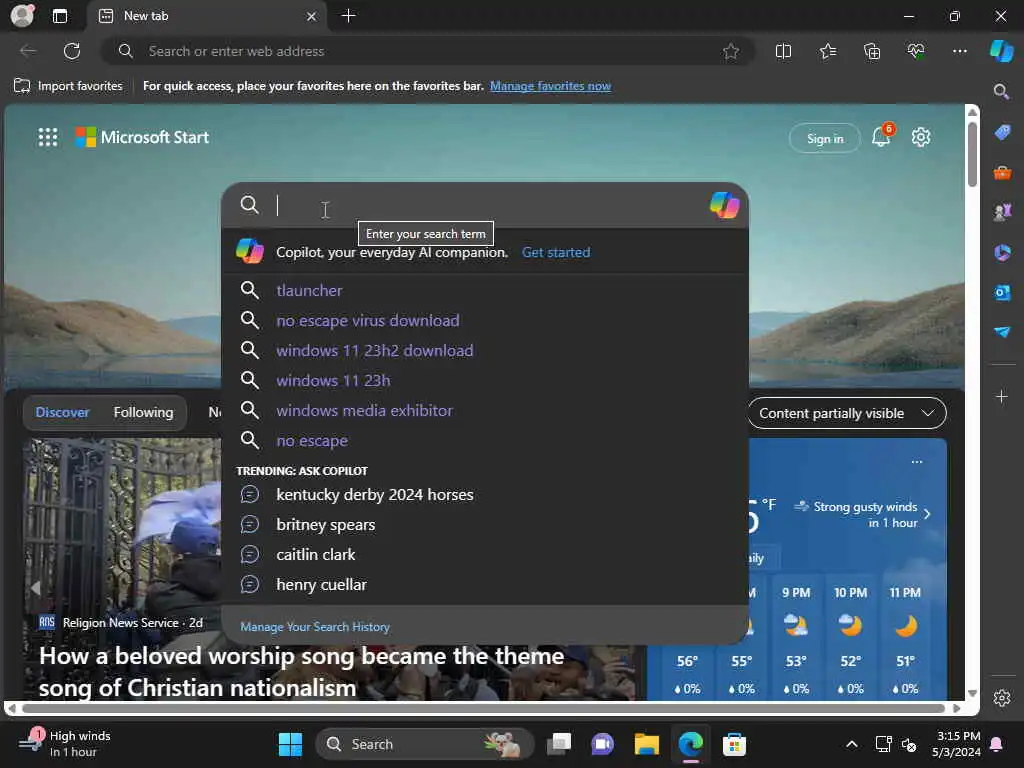Open the Copilot sidebar button

tap(1001, 51)
